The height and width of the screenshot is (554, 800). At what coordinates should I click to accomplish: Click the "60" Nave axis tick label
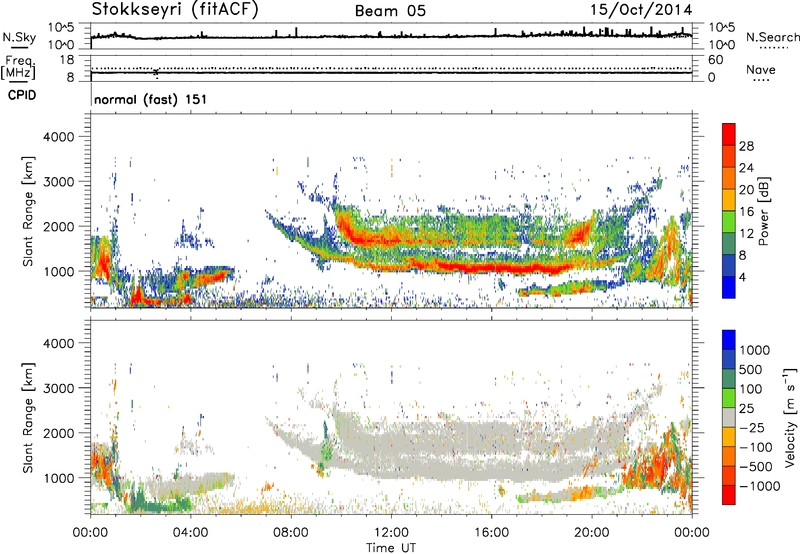(715, 60)
